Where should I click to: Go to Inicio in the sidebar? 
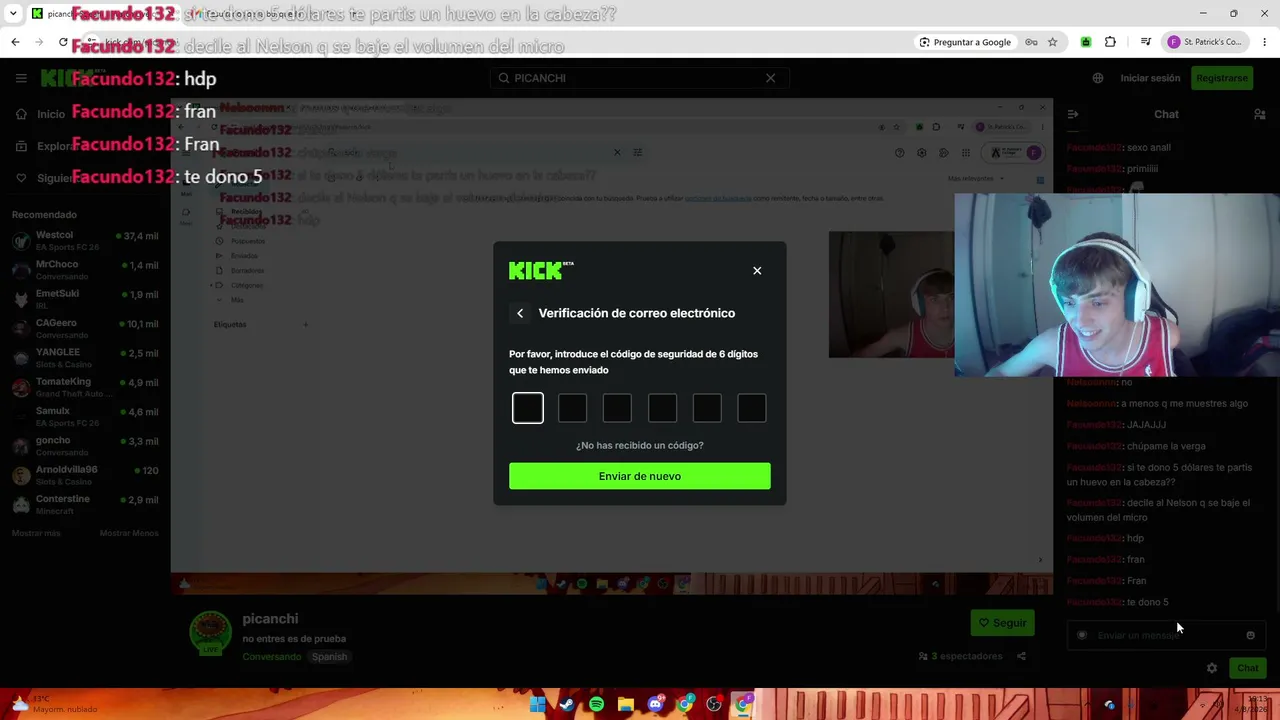tap(40, 114)
